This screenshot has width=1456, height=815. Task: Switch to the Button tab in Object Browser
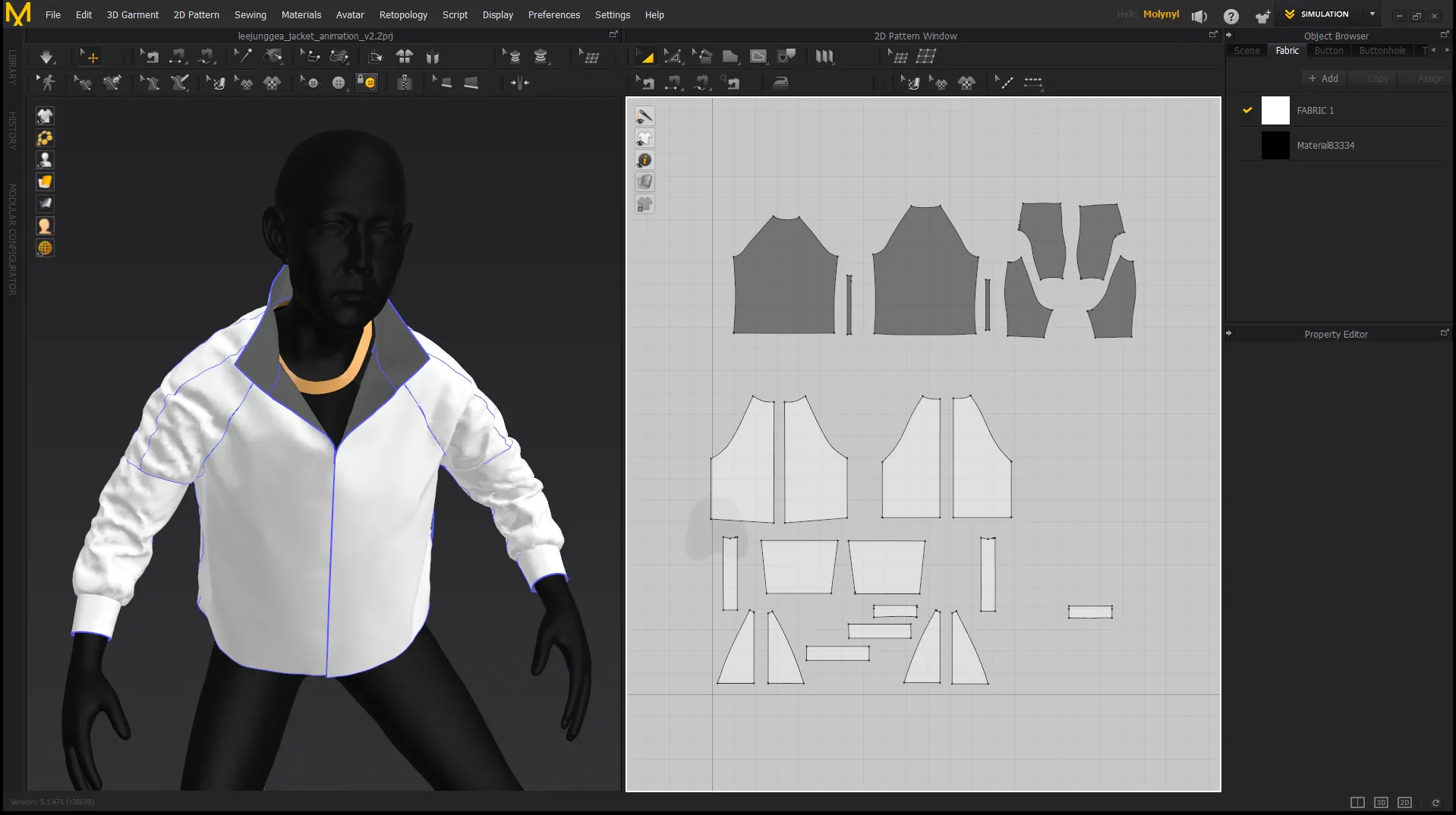coord(1328,50)
